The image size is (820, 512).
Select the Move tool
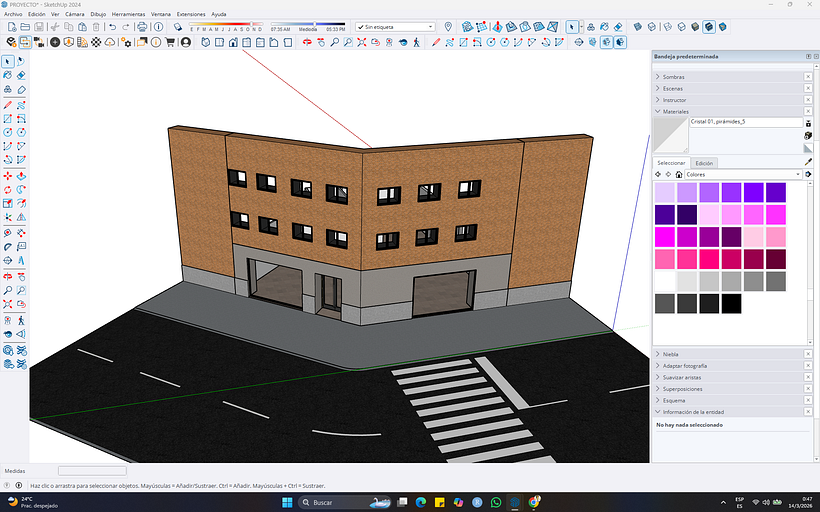click(8, 176)
